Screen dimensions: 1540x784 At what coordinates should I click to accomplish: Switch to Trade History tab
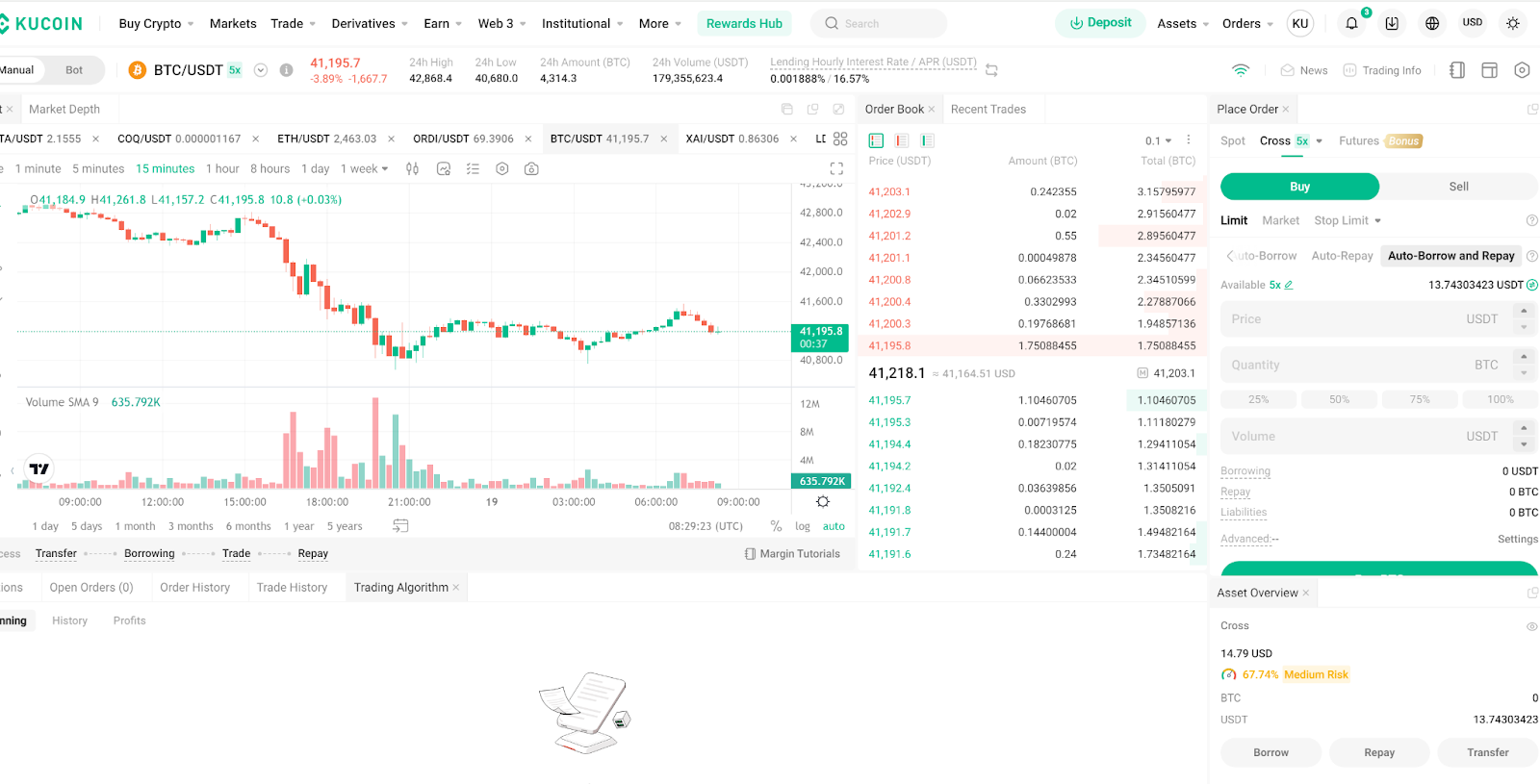point(292,587)
